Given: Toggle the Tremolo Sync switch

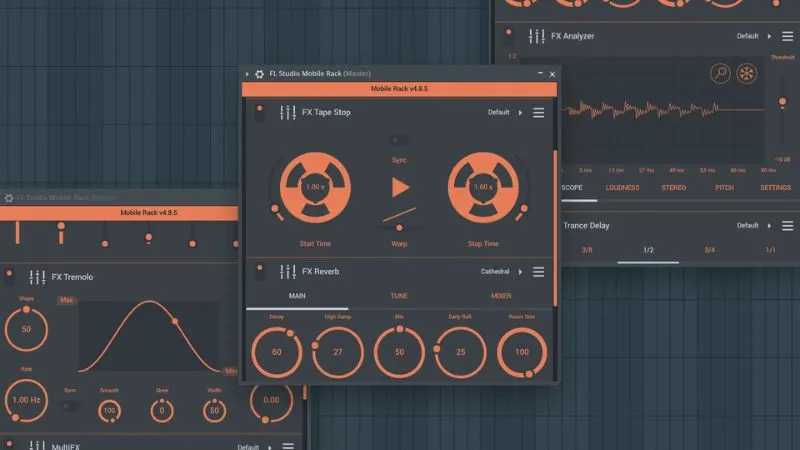Looking at the screenshot, I should coord(69,406).
